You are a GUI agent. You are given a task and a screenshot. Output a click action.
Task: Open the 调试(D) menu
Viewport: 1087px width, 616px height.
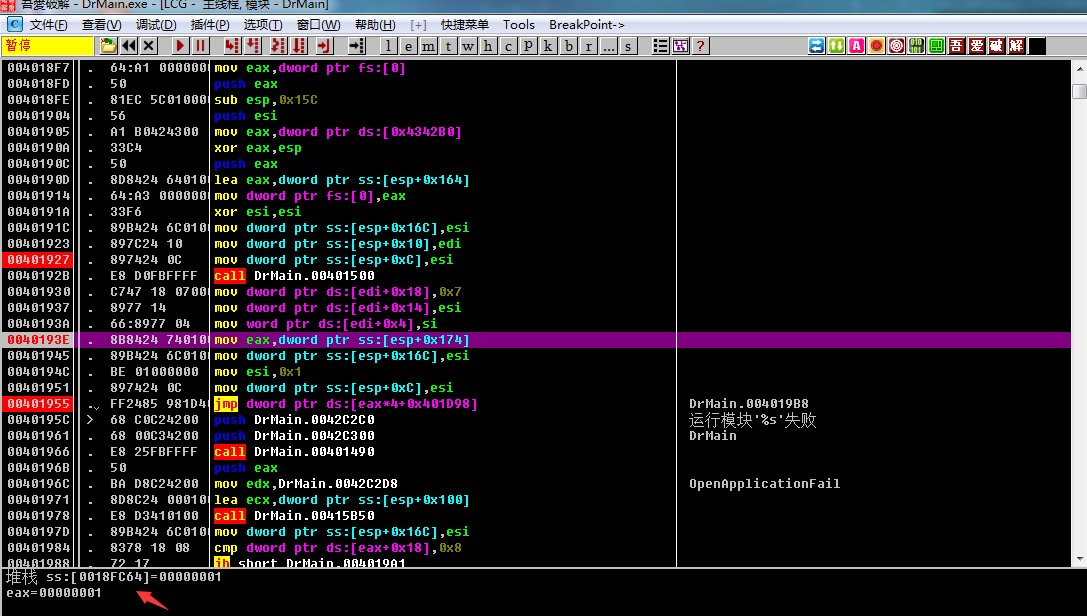point(156,25)
